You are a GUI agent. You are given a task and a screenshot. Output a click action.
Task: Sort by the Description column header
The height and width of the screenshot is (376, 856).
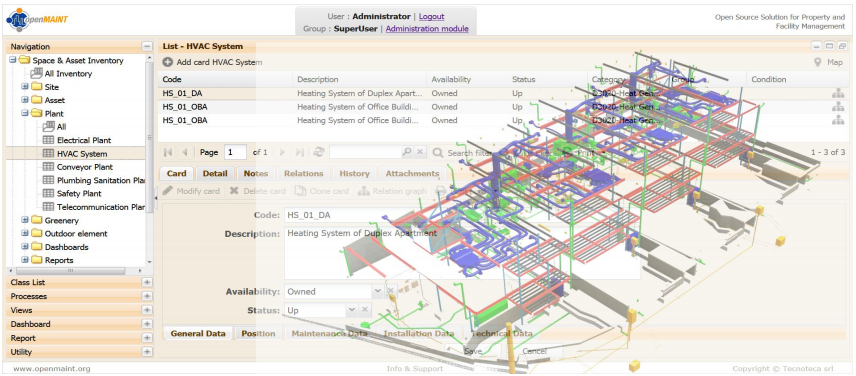(360, 79)
